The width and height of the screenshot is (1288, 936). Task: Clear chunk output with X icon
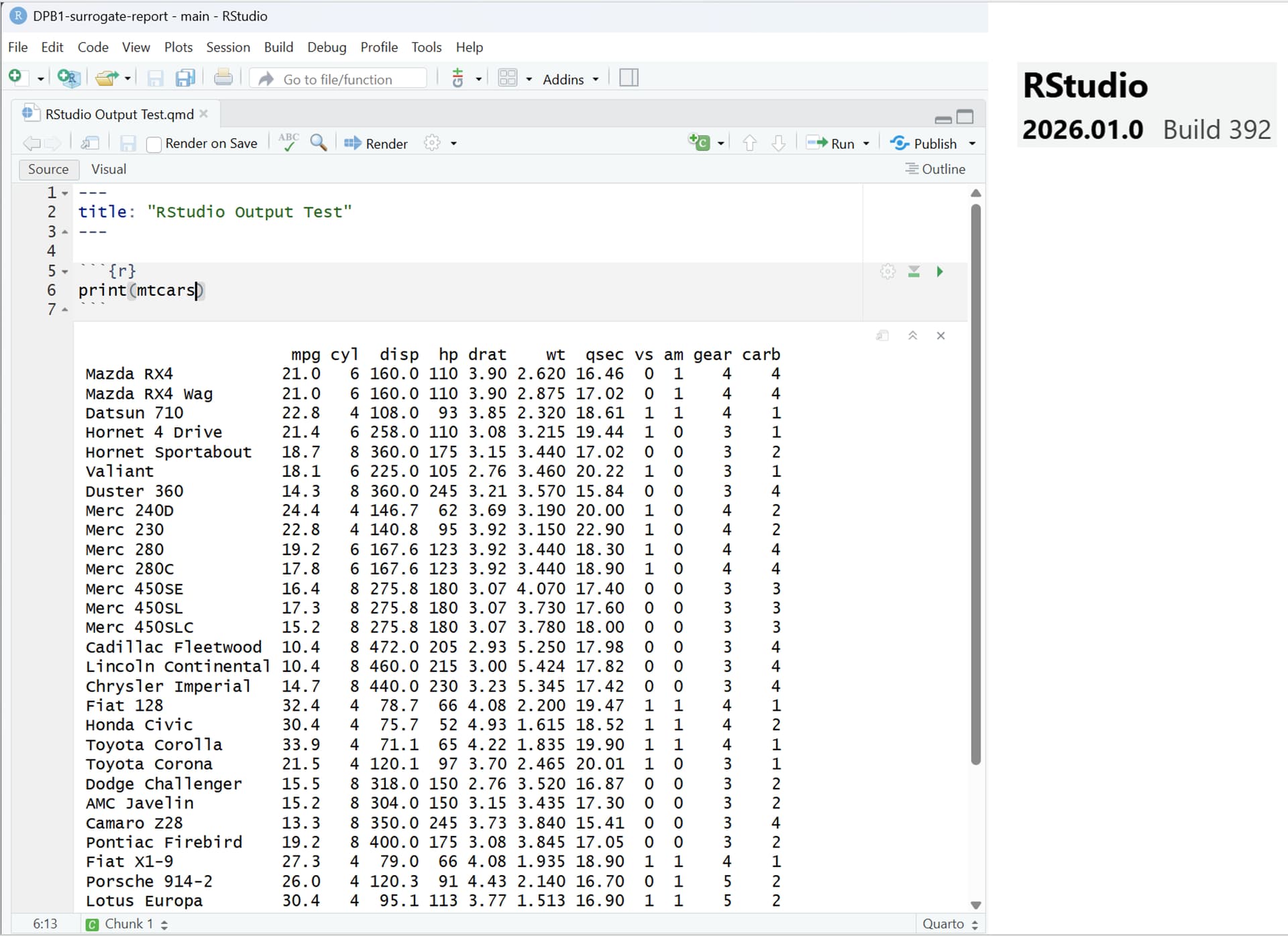(941, 335)
